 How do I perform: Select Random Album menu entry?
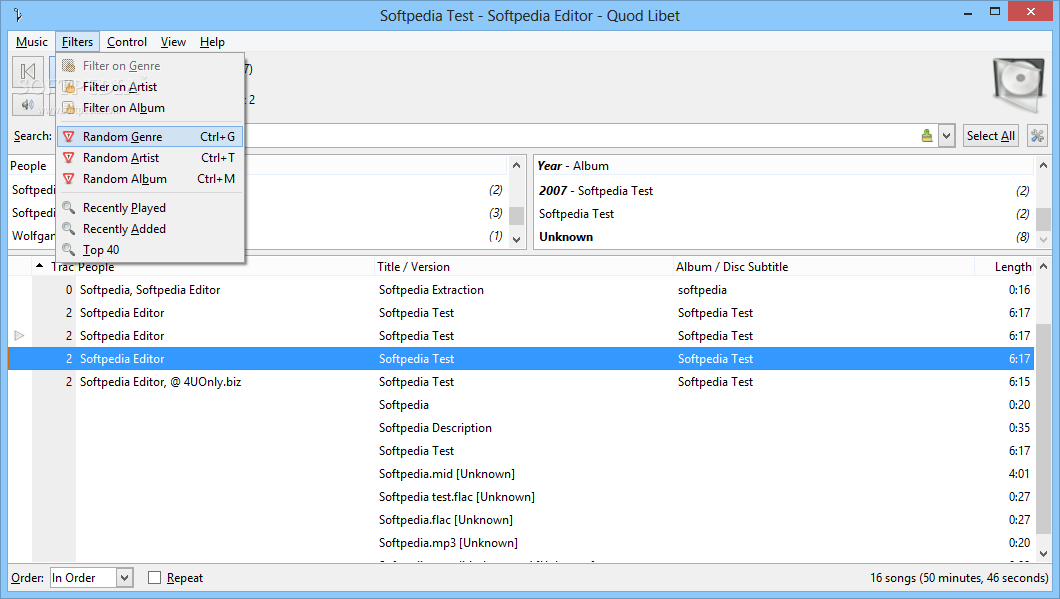(150, 178)
